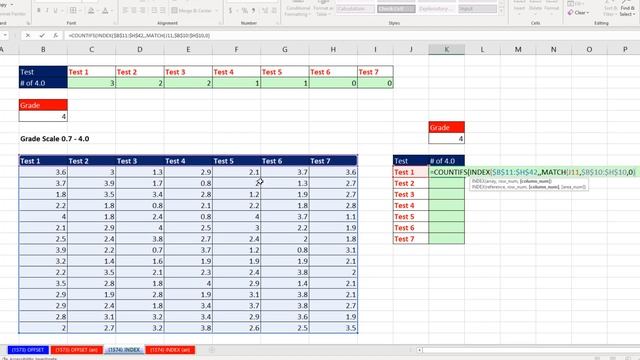Select the Grade value 4 cell under column B
The image size is (640, 360).
click(x=43, y=116)
